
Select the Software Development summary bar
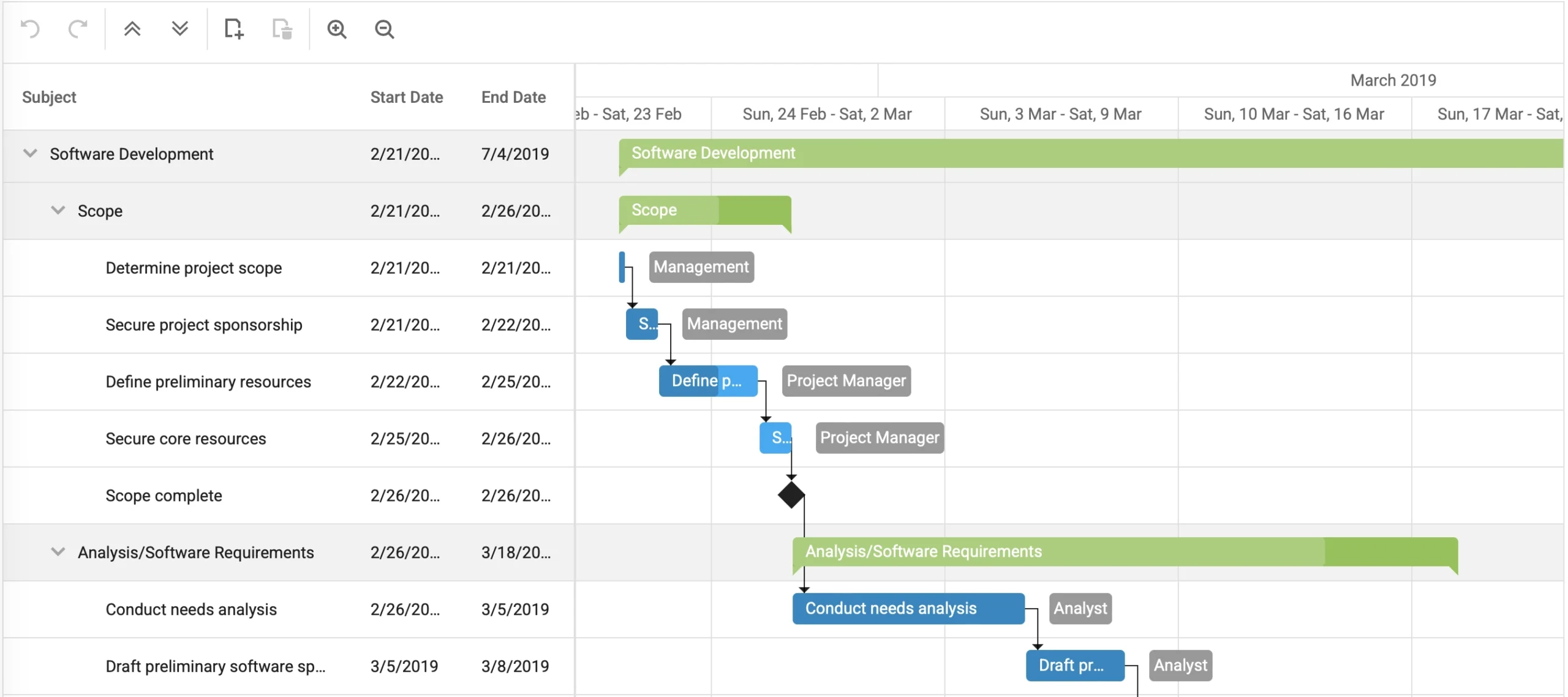[1041, 153]
